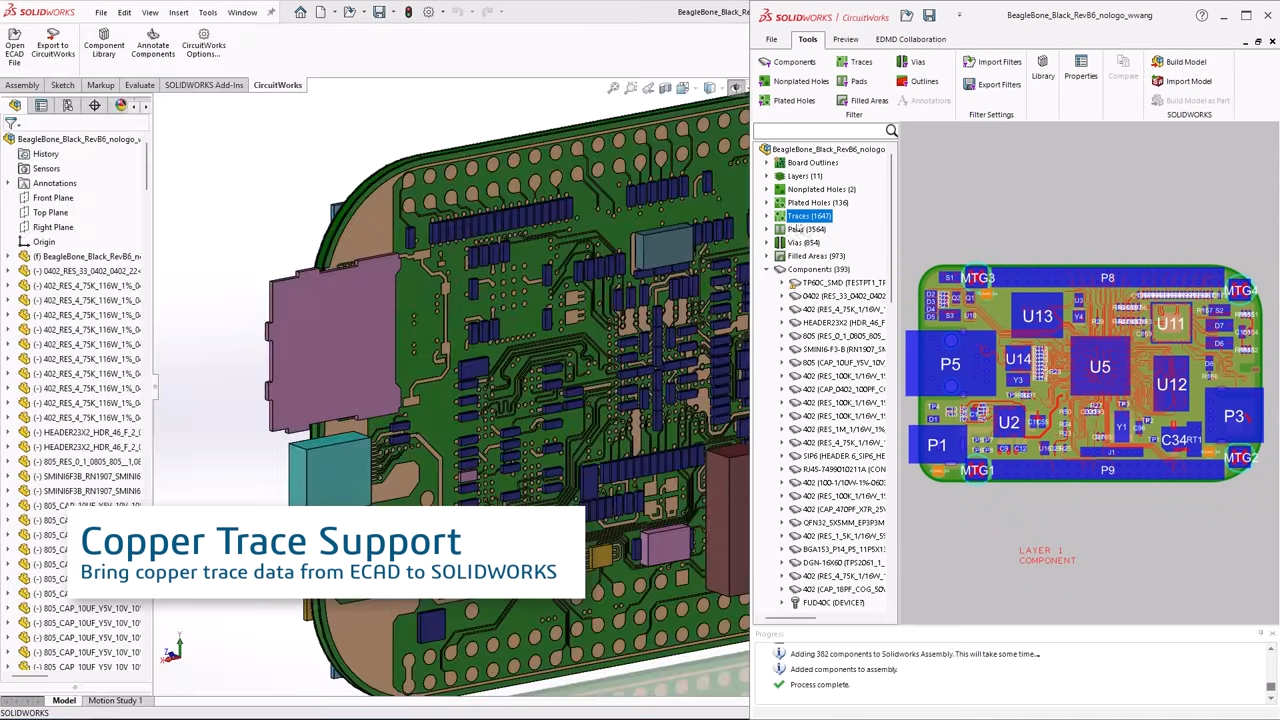
Task: Expand the Board Outlines tree node
Action: 767,163
